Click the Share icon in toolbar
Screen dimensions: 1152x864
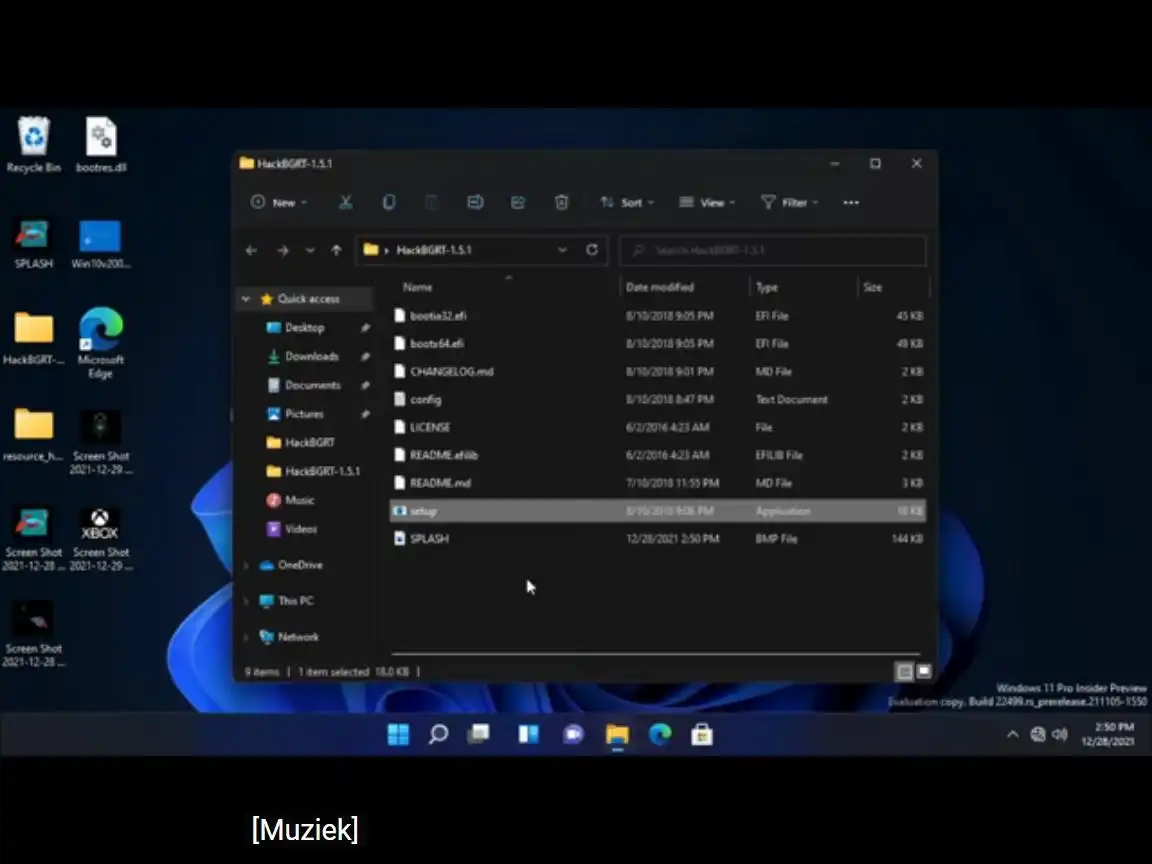coord(518,202)
